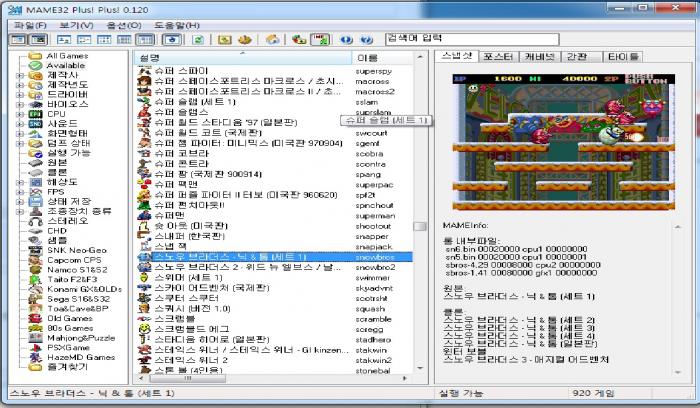Select 슈퍼 코브라 game row

[274, 154]
